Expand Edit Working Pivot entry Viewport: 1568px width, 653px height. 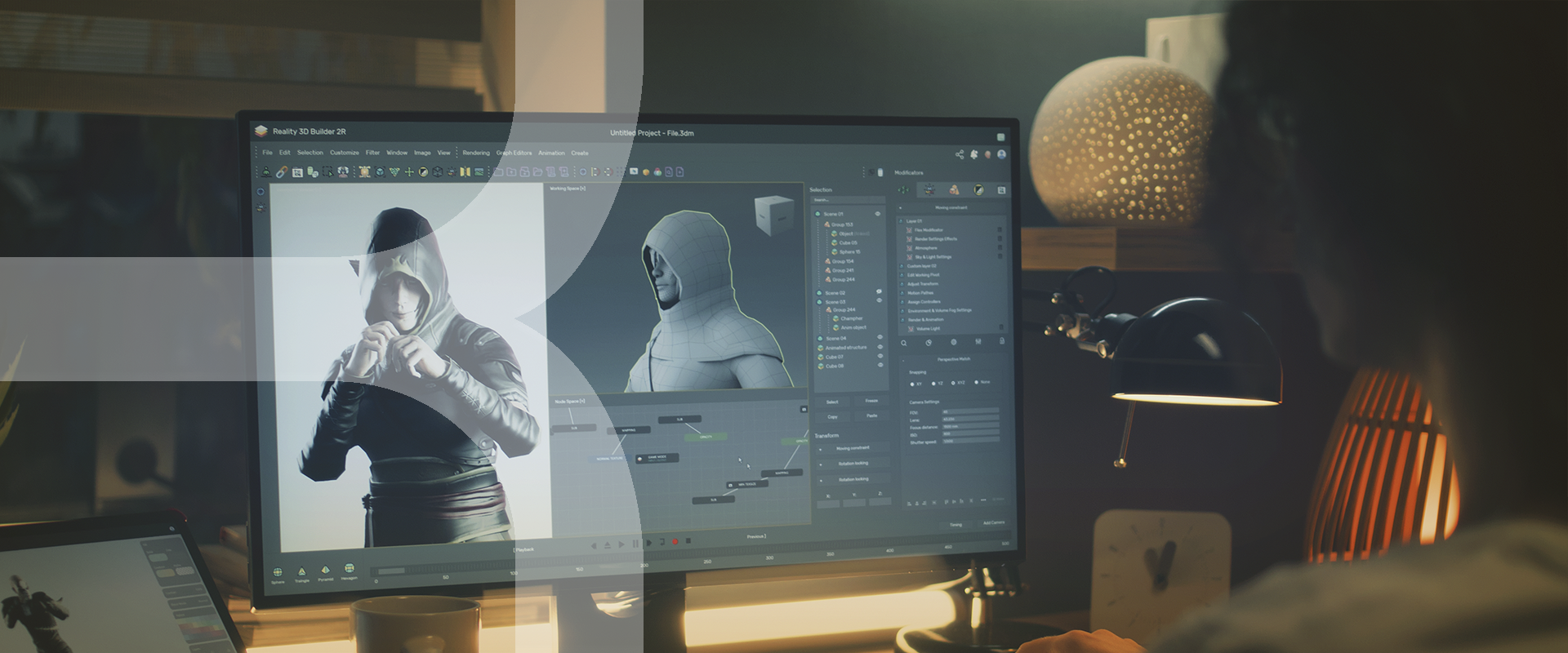coord(902,275)
